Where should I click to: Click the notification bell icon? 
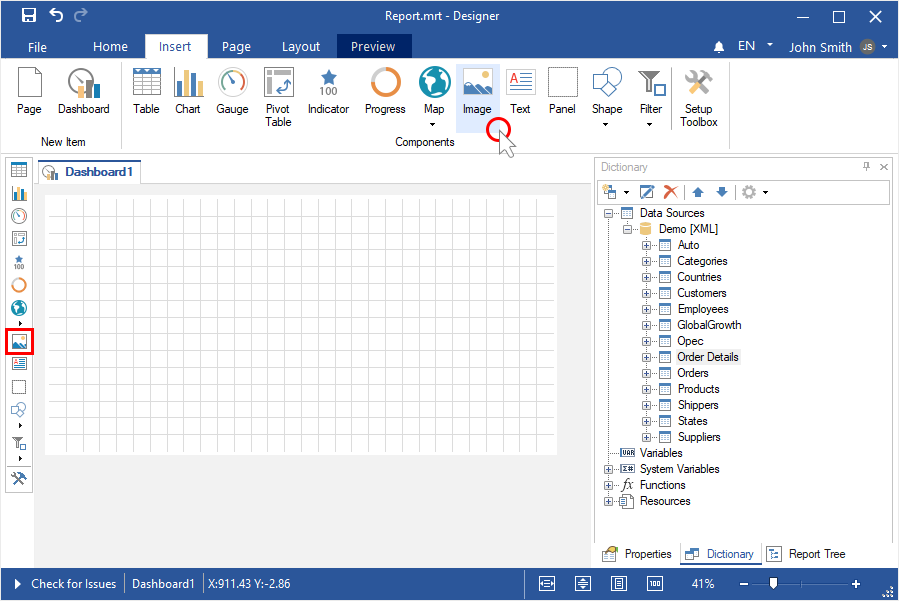[718, 47]
